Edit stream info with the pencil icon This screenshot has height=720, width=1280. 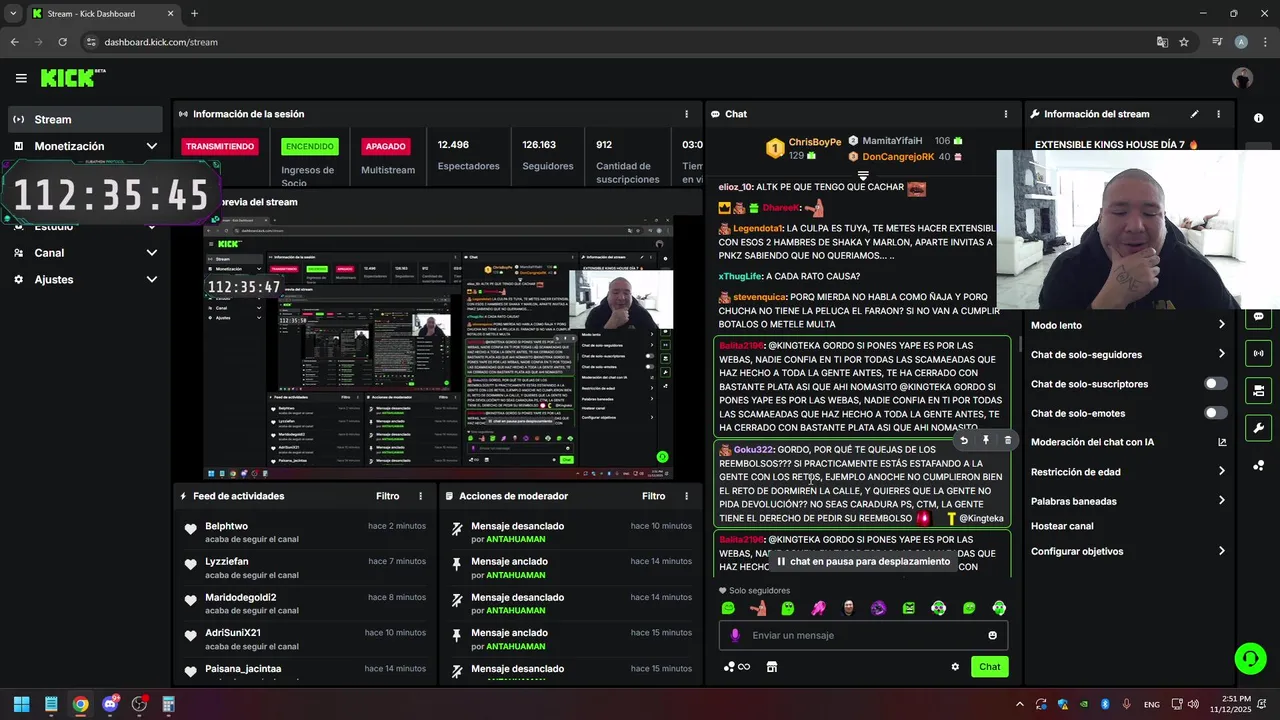(x=1194, y=114)
